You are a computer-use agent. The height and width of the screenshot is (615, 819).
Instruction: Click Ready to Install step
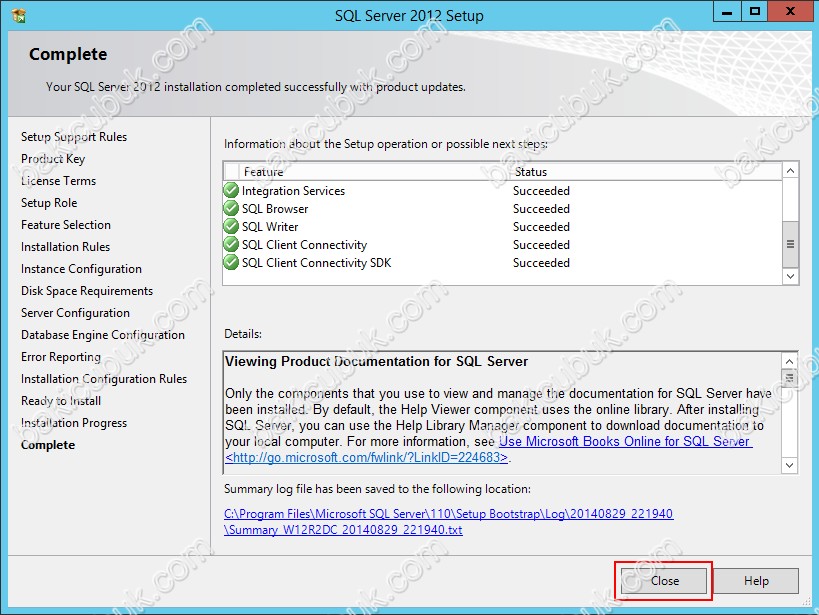coord(61,401)
